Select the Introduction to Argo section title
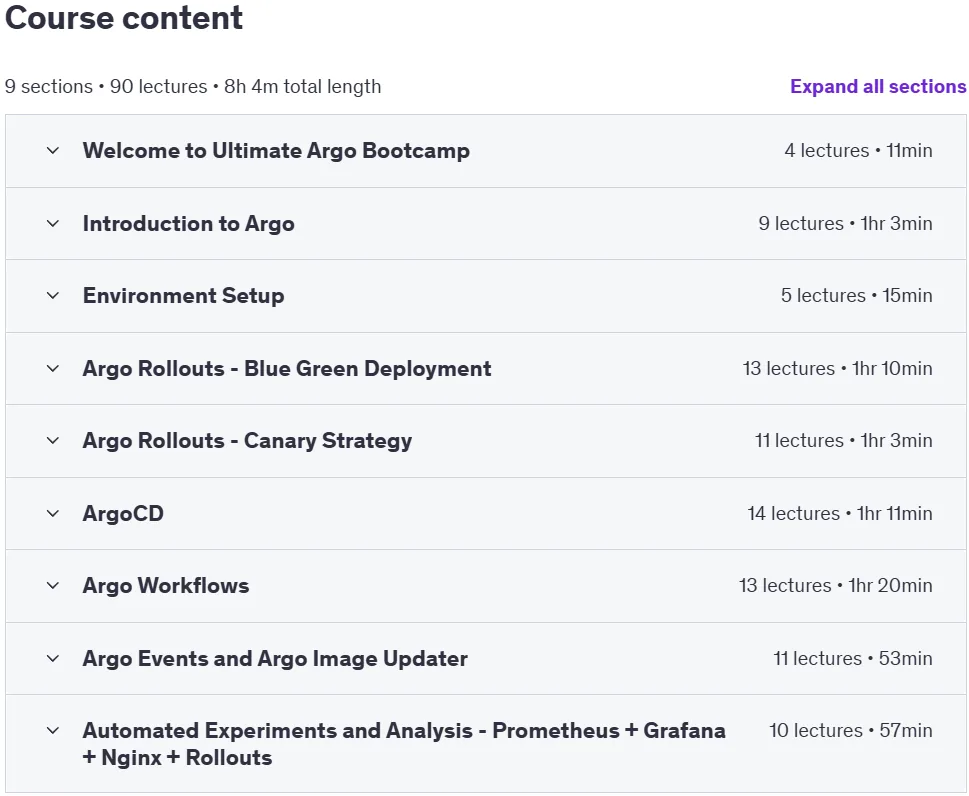 click(188, 223)
